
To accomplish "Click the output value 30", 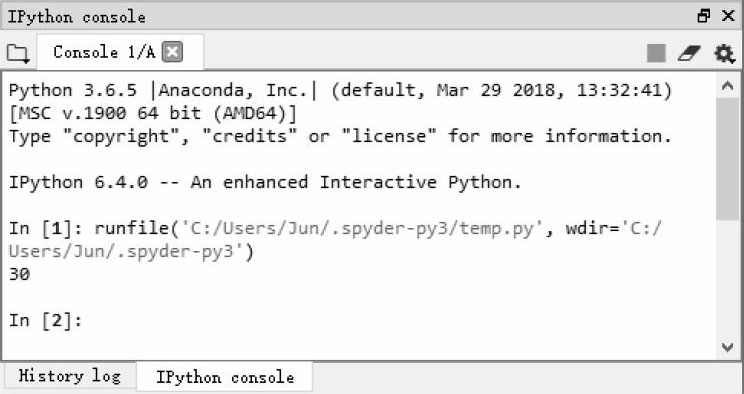I will point(19,274).
